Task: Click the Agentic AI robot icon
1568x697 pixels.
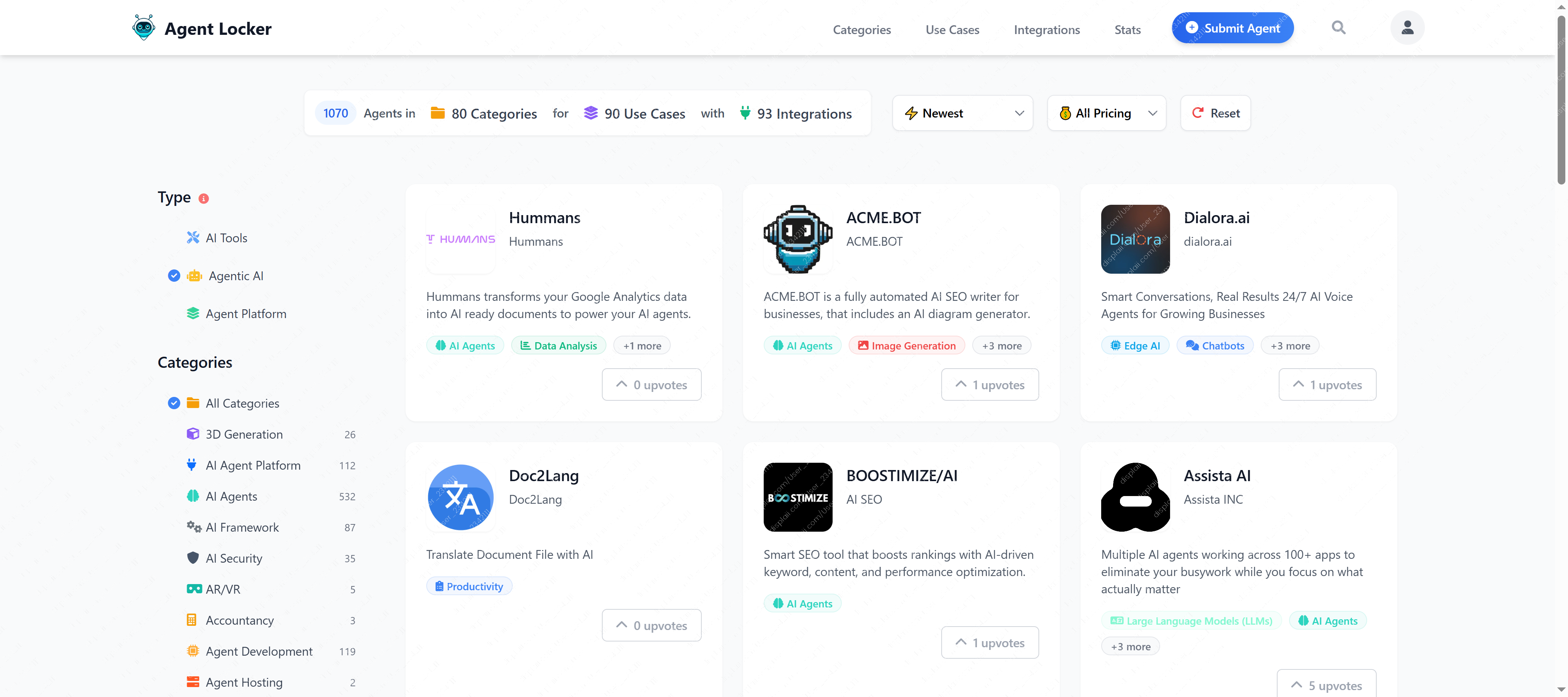Action: [x=194, y=276]
